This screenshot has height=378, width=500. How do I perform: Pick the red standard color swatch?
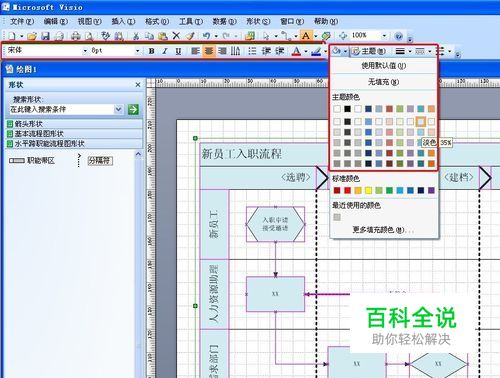pos(347,190)
